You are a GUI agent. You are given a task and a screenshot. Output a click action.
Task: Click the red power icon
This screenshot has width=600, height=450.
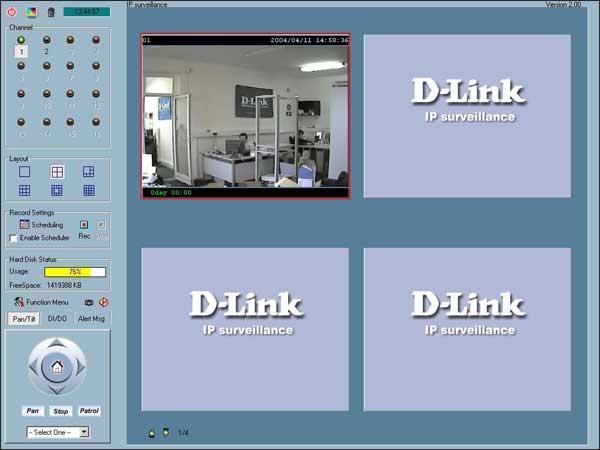(12, 12)
